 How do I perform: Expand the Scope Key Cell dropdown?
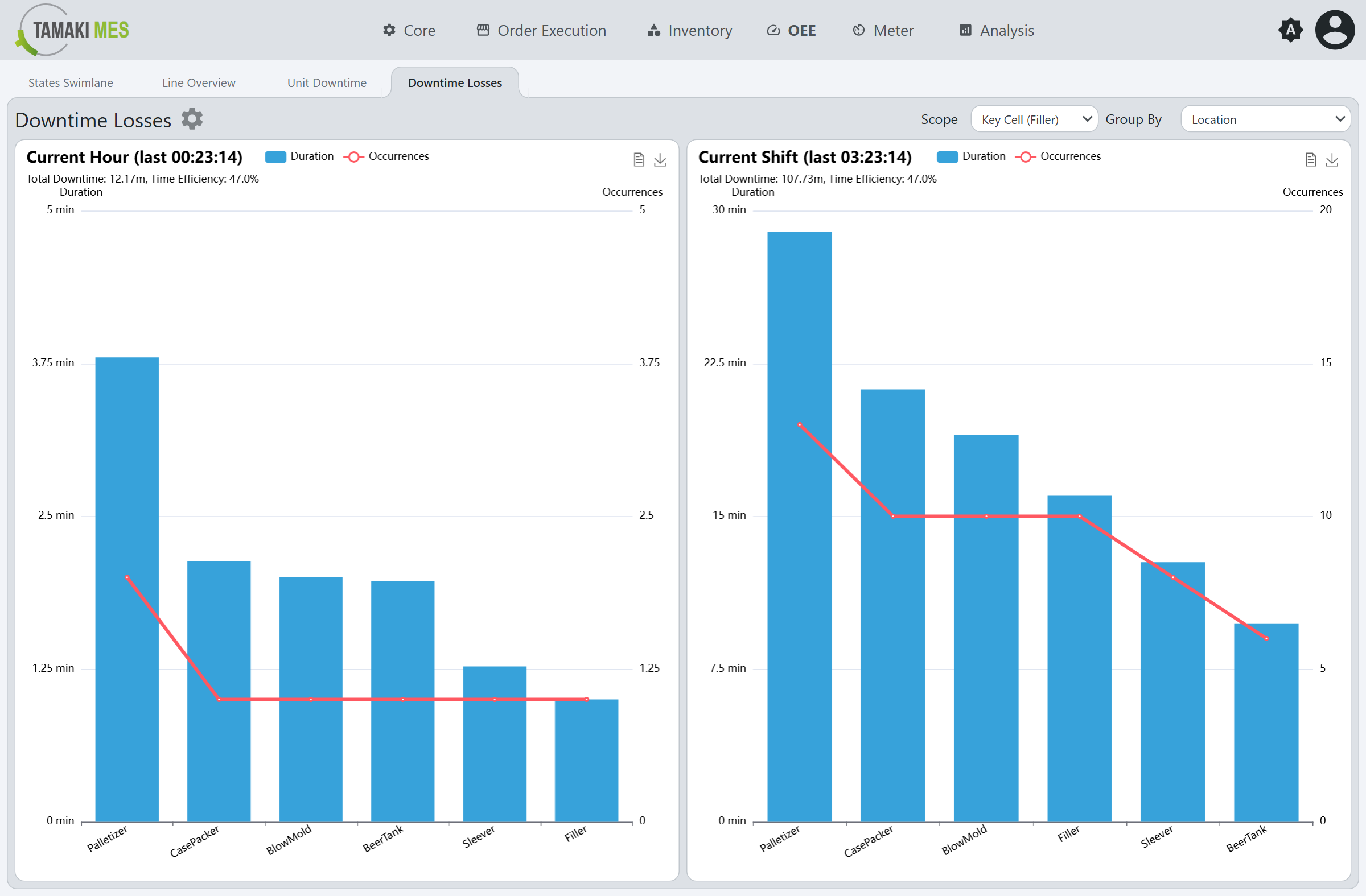point(1034,119)
